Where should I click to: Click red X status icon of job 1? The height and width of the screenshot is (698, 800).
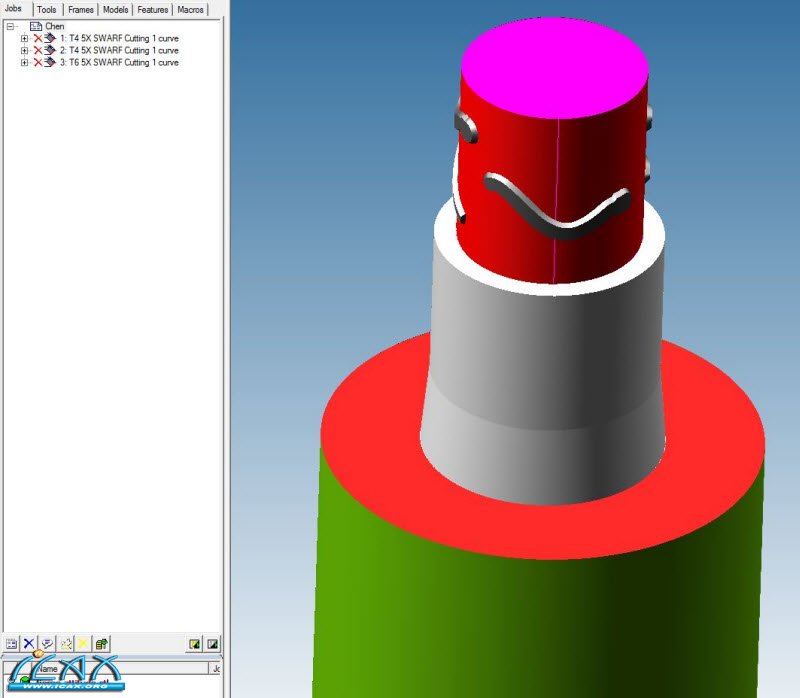tap(38, 38)
